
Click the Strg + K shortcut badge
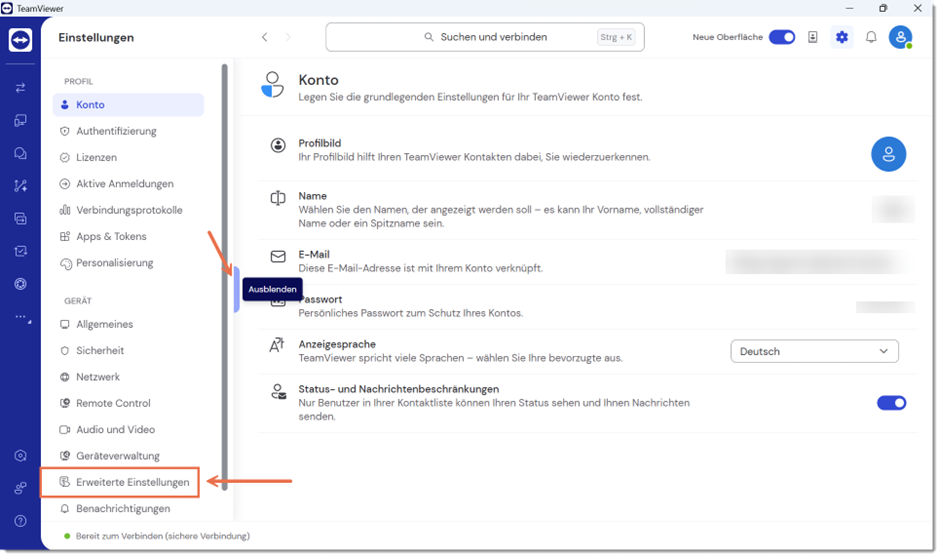[x=616, y=37]
